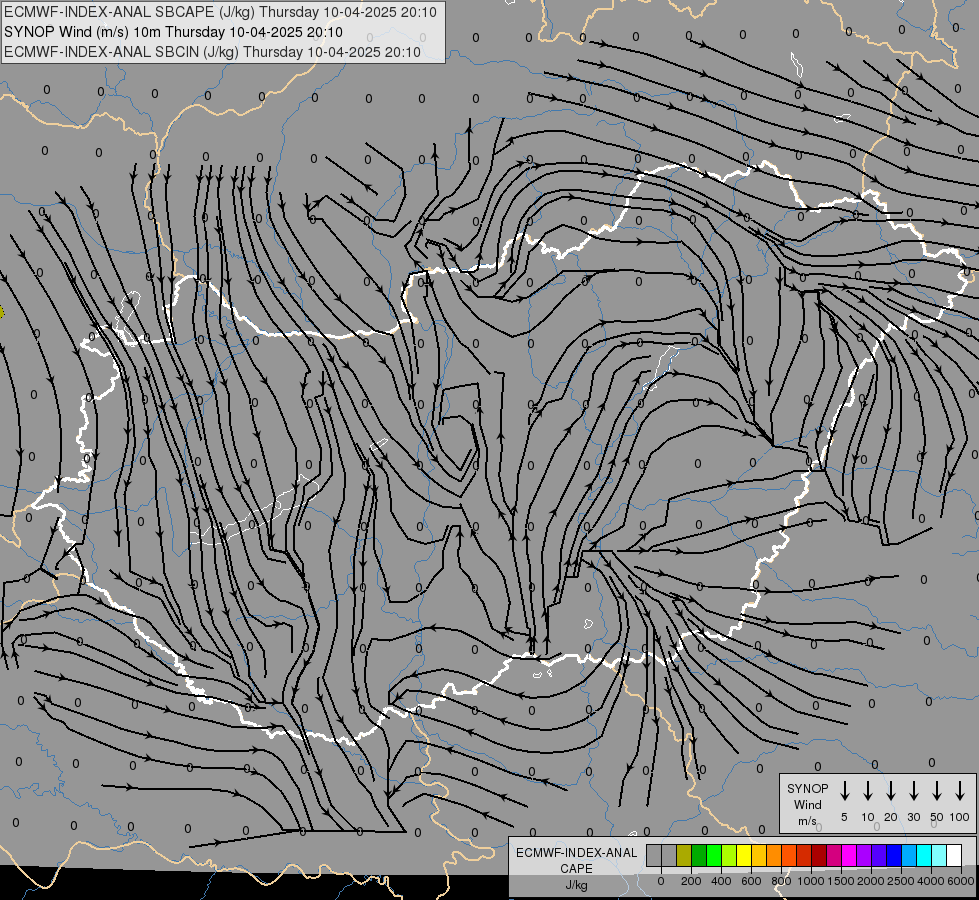
Task: Click the '800' label on CAPE scale
Action: coord(781,881)
